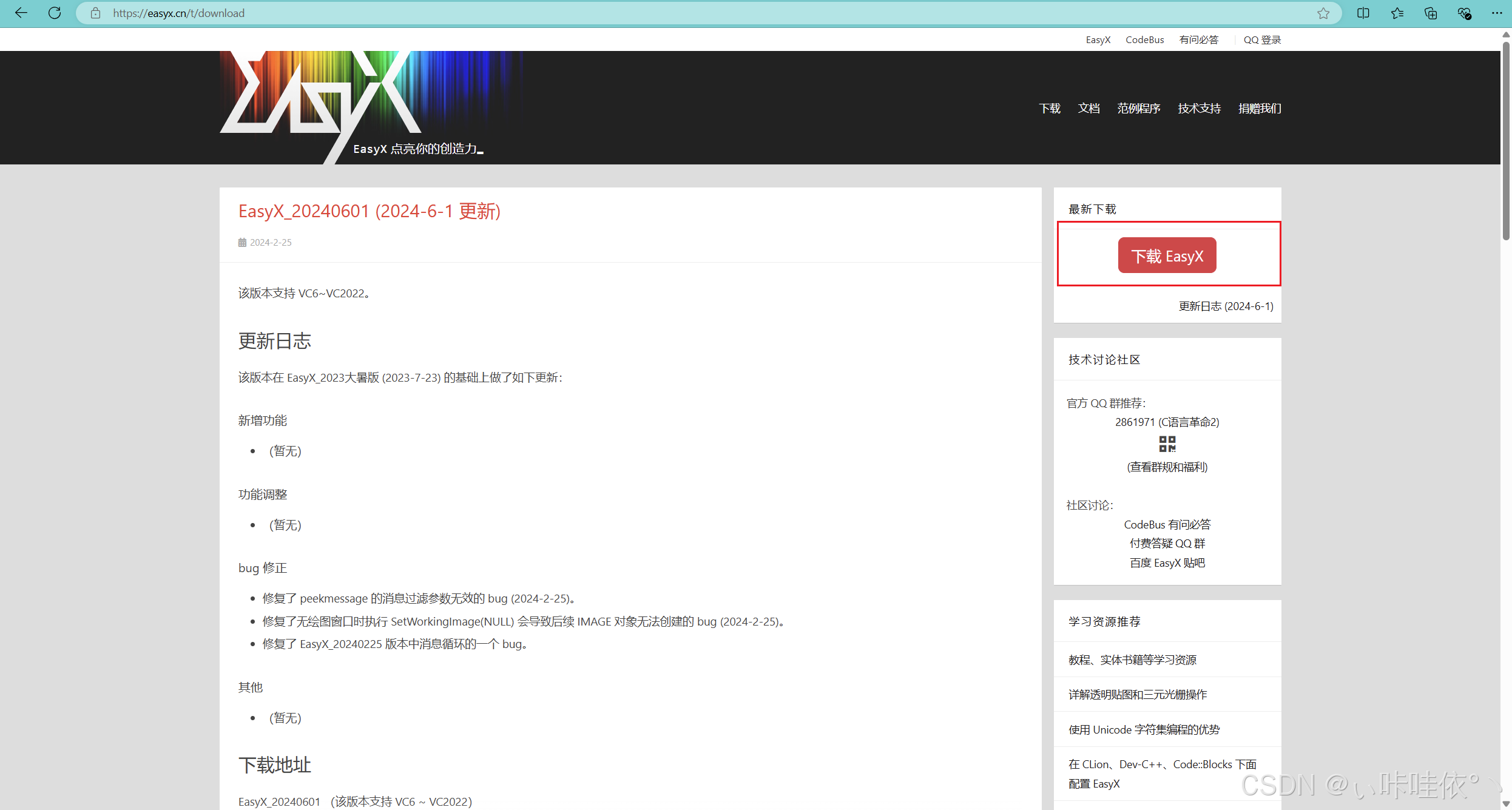The height and width of the screenshot is (810, 1512).
Task: Open 使用 Unicode 字符集编程的优势 link
Action: [1144, 730]
